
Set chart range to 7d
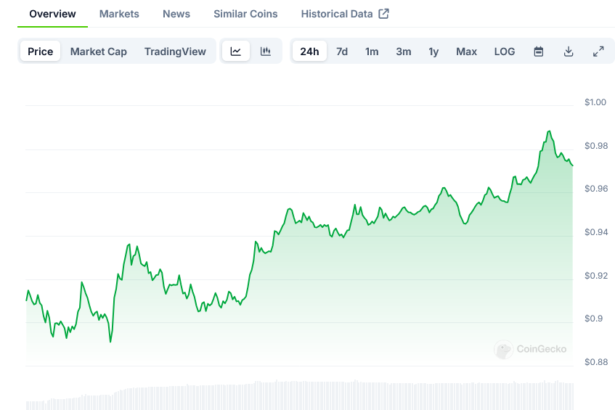pyautogui.click(x=342, y=51)
